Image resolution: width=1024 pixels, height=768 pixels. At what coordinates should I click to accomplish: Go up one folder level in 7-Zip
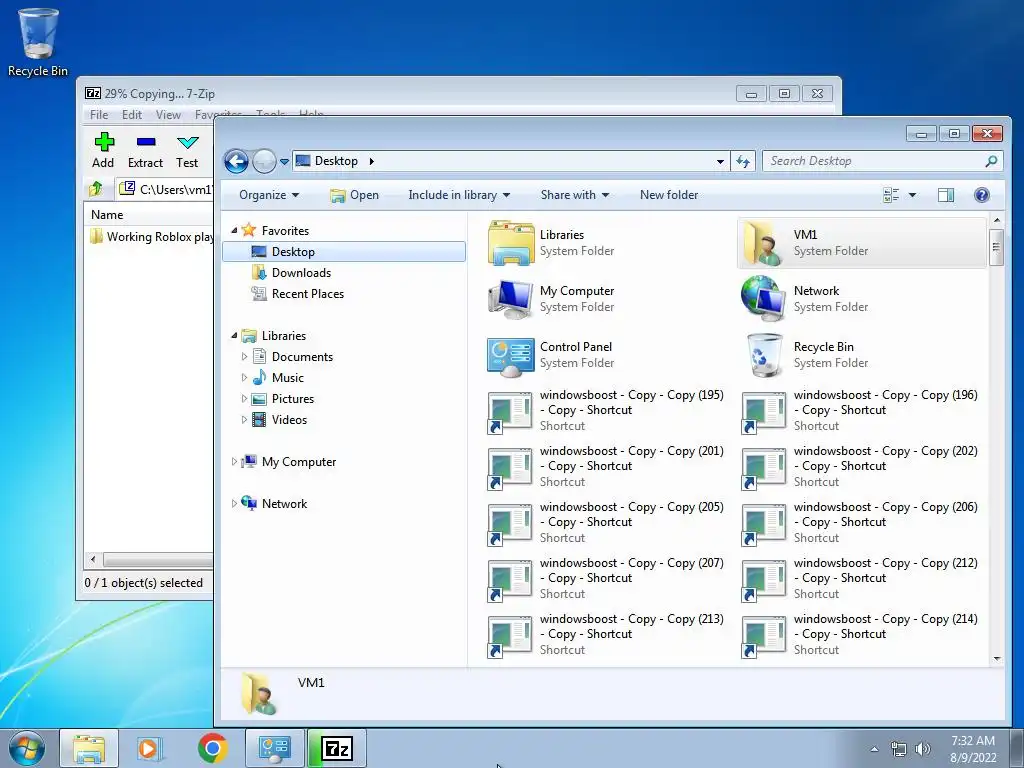click(x=96, y=189)
